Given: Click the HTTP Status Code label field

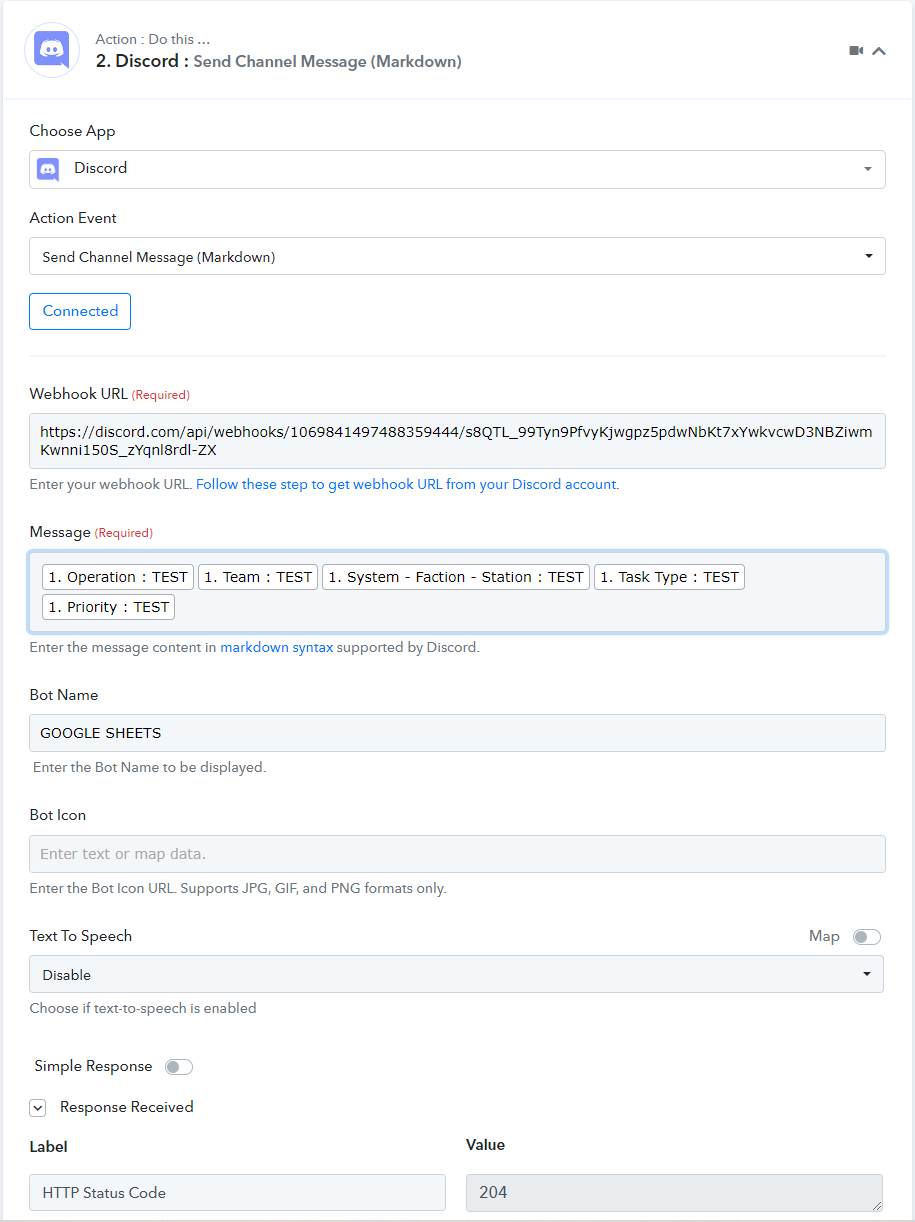Looking at the screenshot, I should coord(237,1192).
